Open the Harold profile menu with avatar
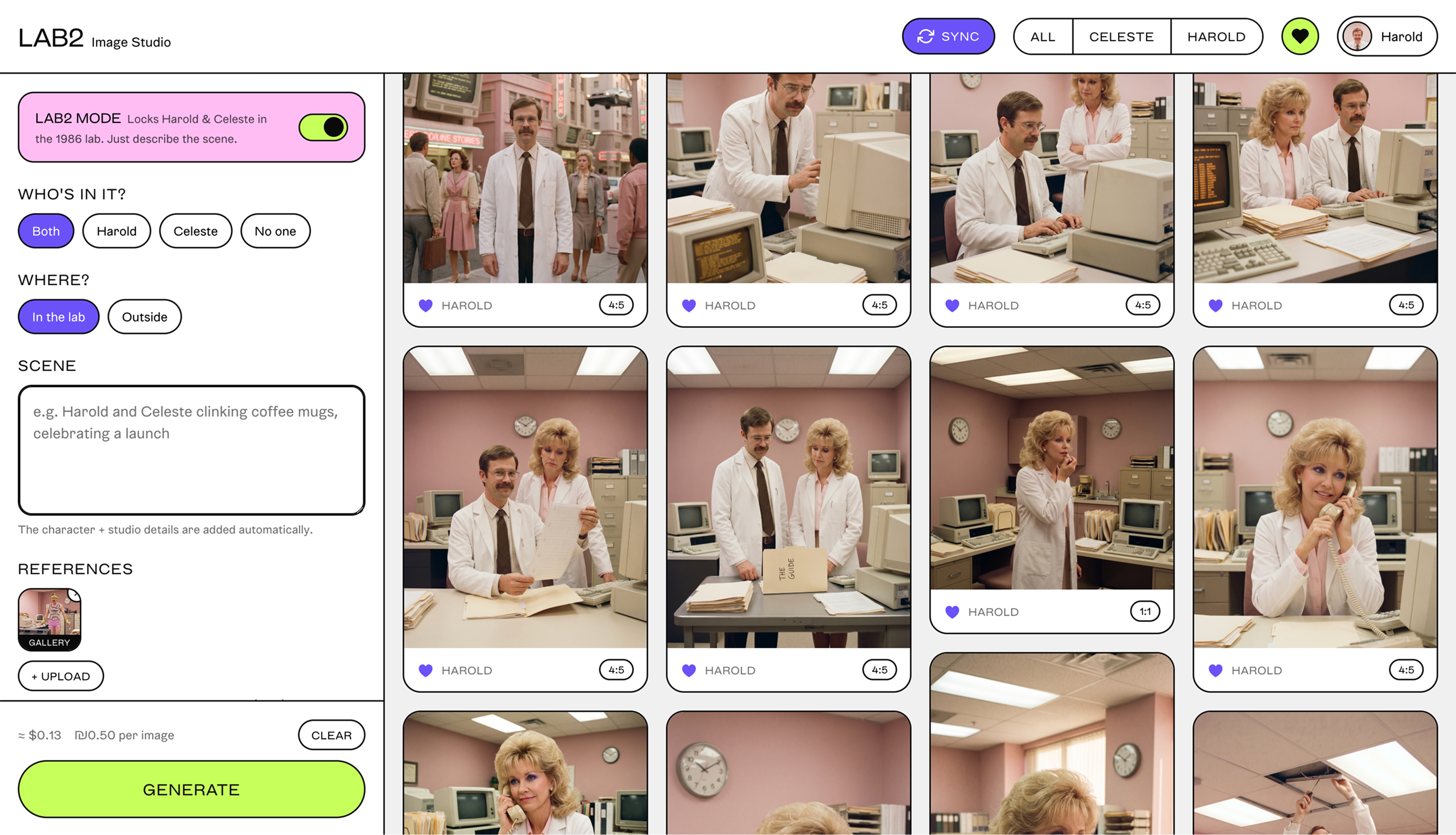Viewport: 1456px width, 835px height. tap(1387, 37)
